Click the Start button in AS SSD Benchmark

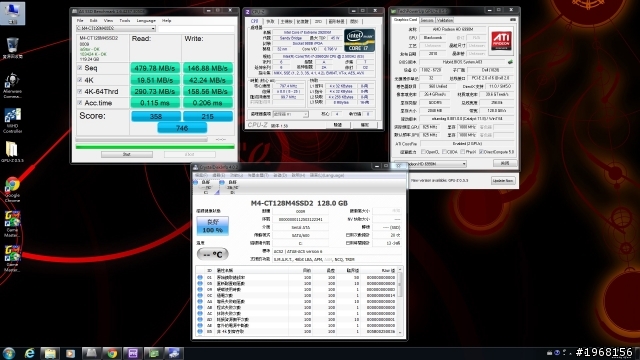point(127,154)
